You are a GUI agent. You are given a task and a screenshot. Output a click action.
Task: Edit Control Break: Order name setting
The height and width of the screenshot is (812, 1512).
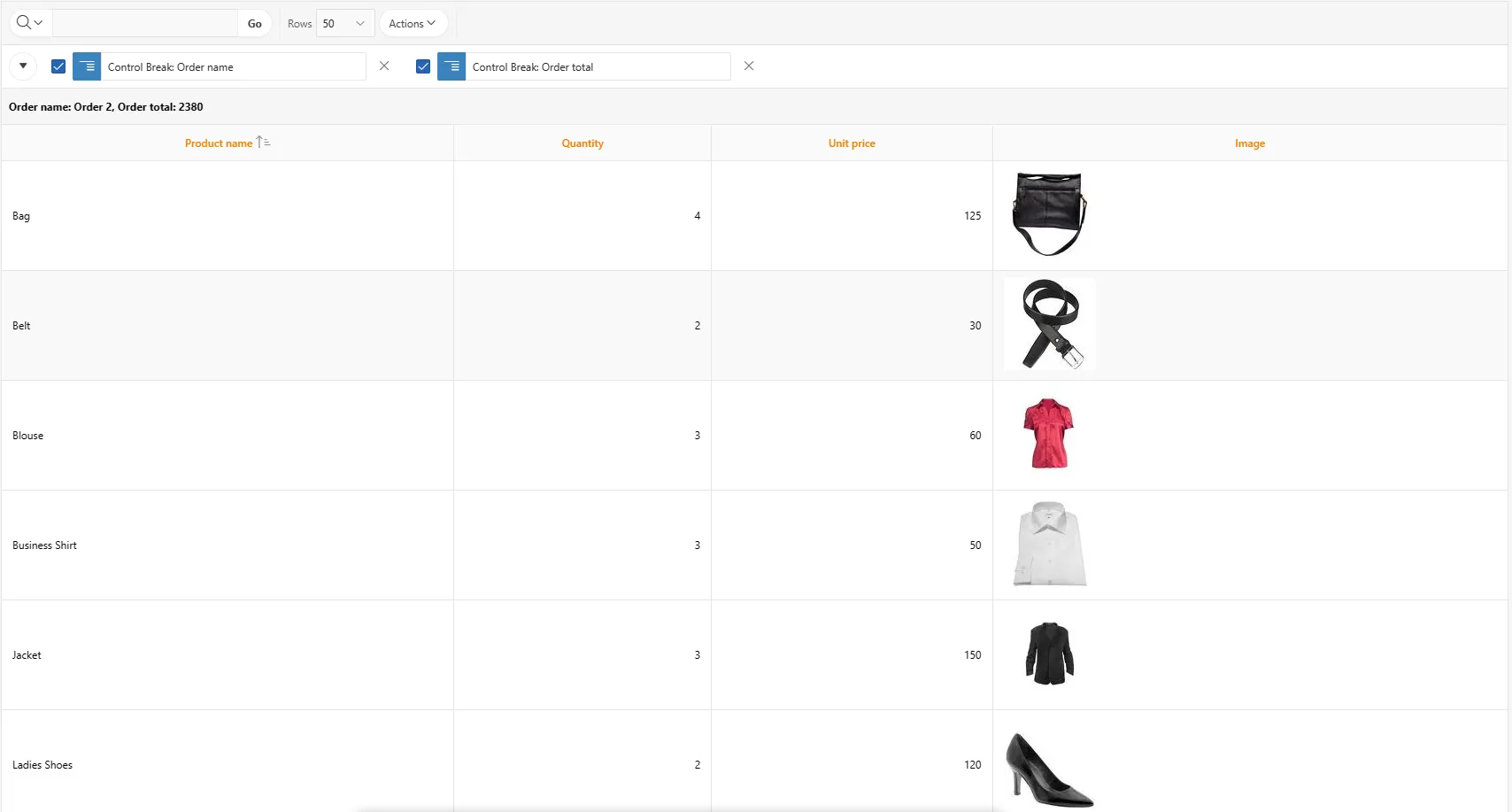(x=233, y=66)
